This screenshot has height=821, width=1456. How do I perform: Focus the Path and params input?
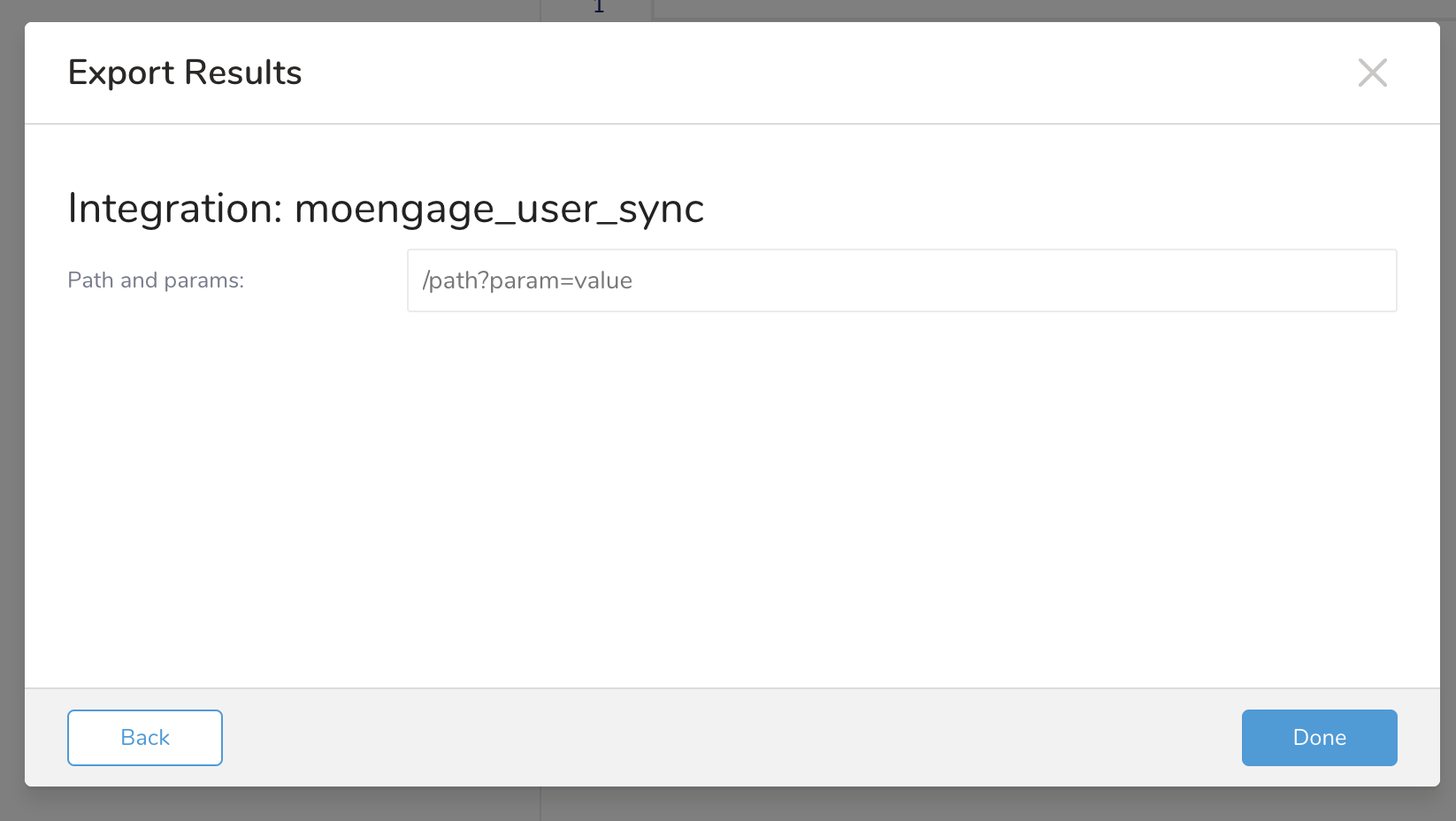point(901,280)
